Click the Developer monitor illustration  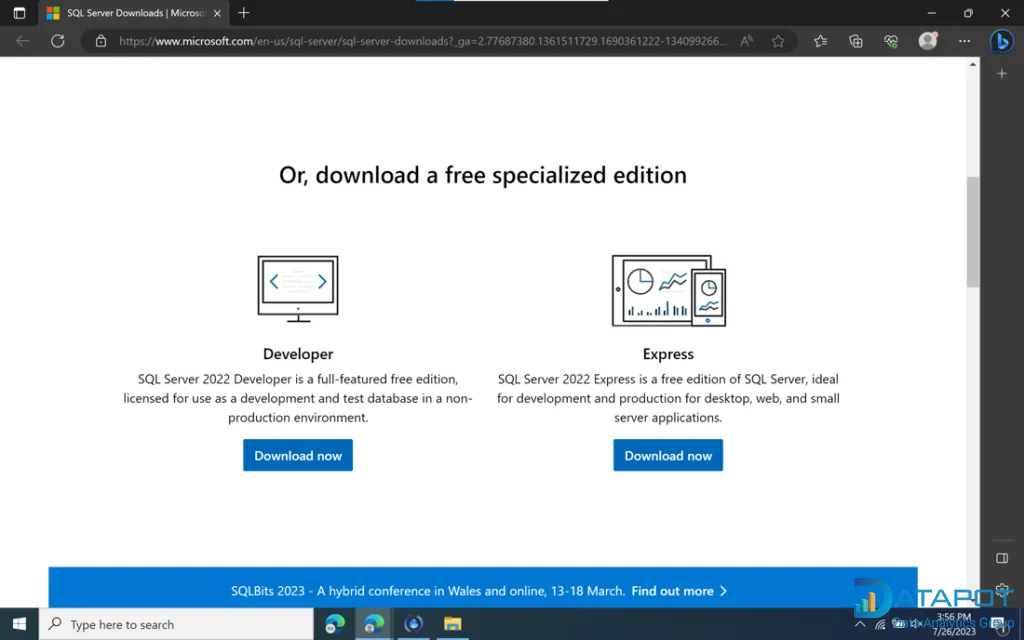point(298,289)
